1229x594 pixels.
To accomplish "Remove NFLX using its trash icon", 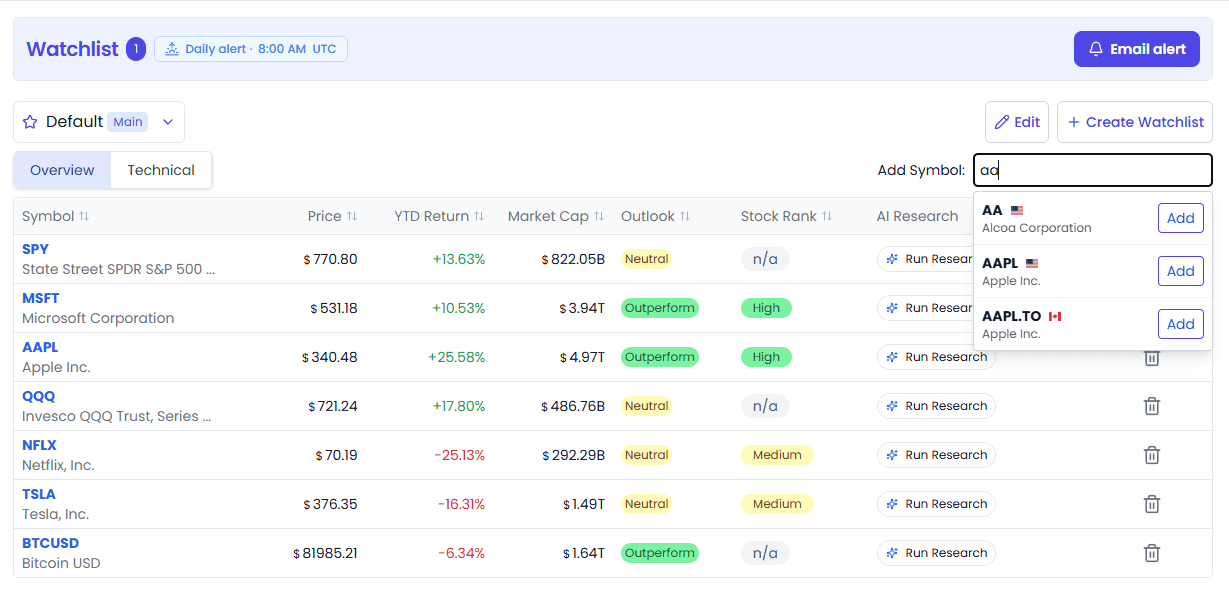I will pos(1151,455).
